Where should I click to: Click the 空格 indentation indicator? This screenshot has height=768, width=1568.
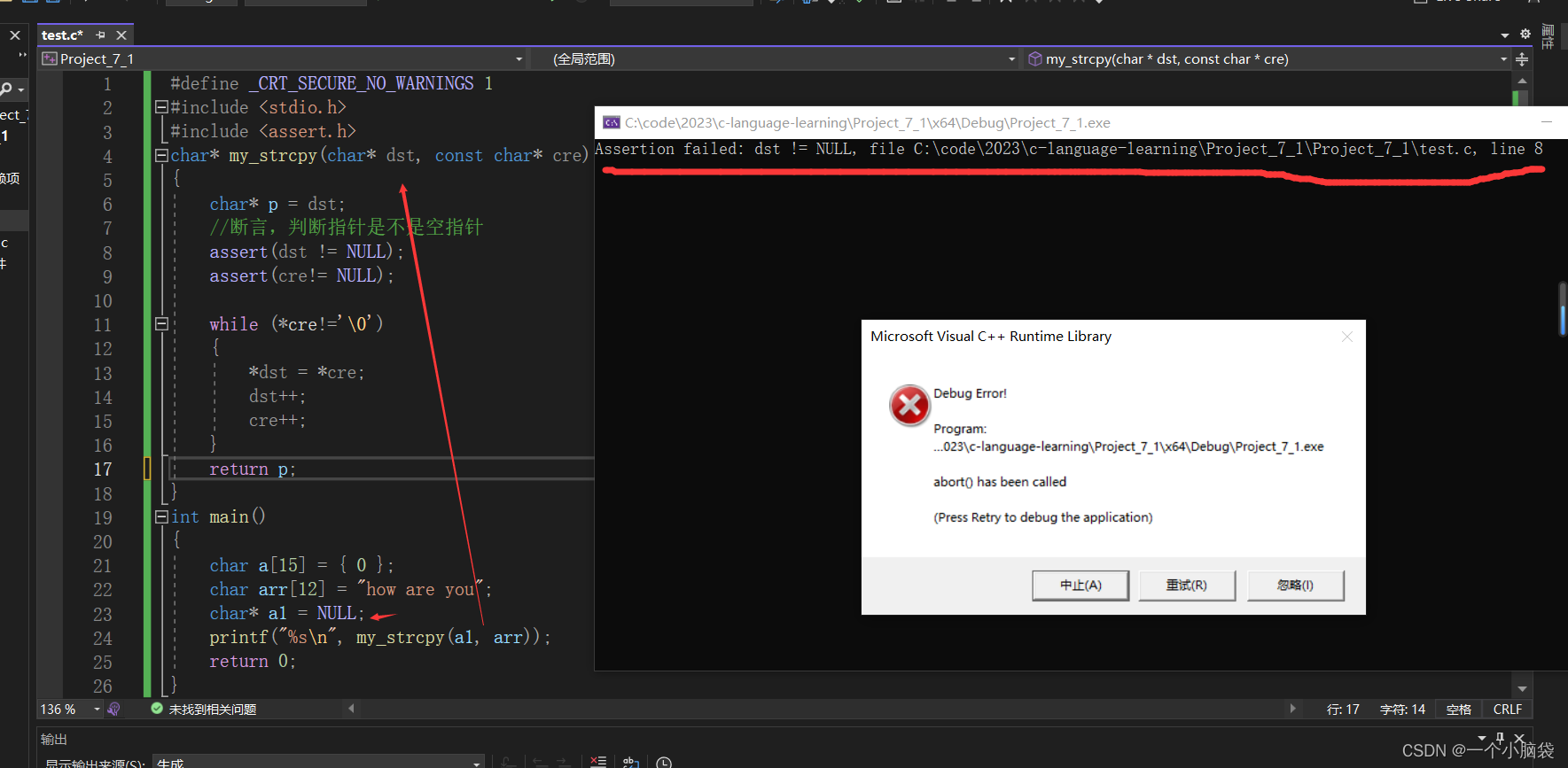click(x=1459, y=710)
